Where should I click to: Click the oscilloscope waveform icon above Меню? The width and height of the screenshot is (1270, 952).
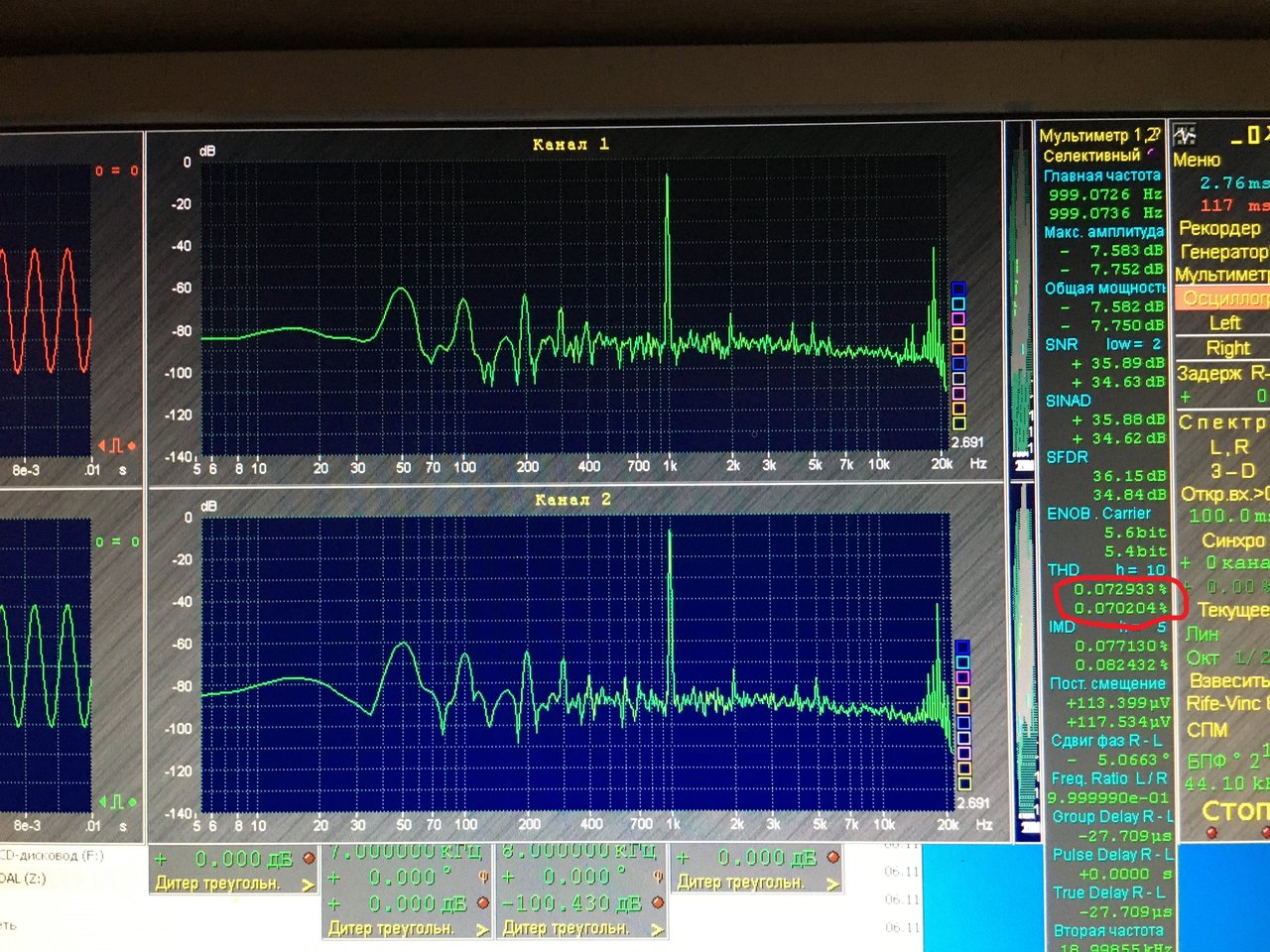(x=1185, y=135)
